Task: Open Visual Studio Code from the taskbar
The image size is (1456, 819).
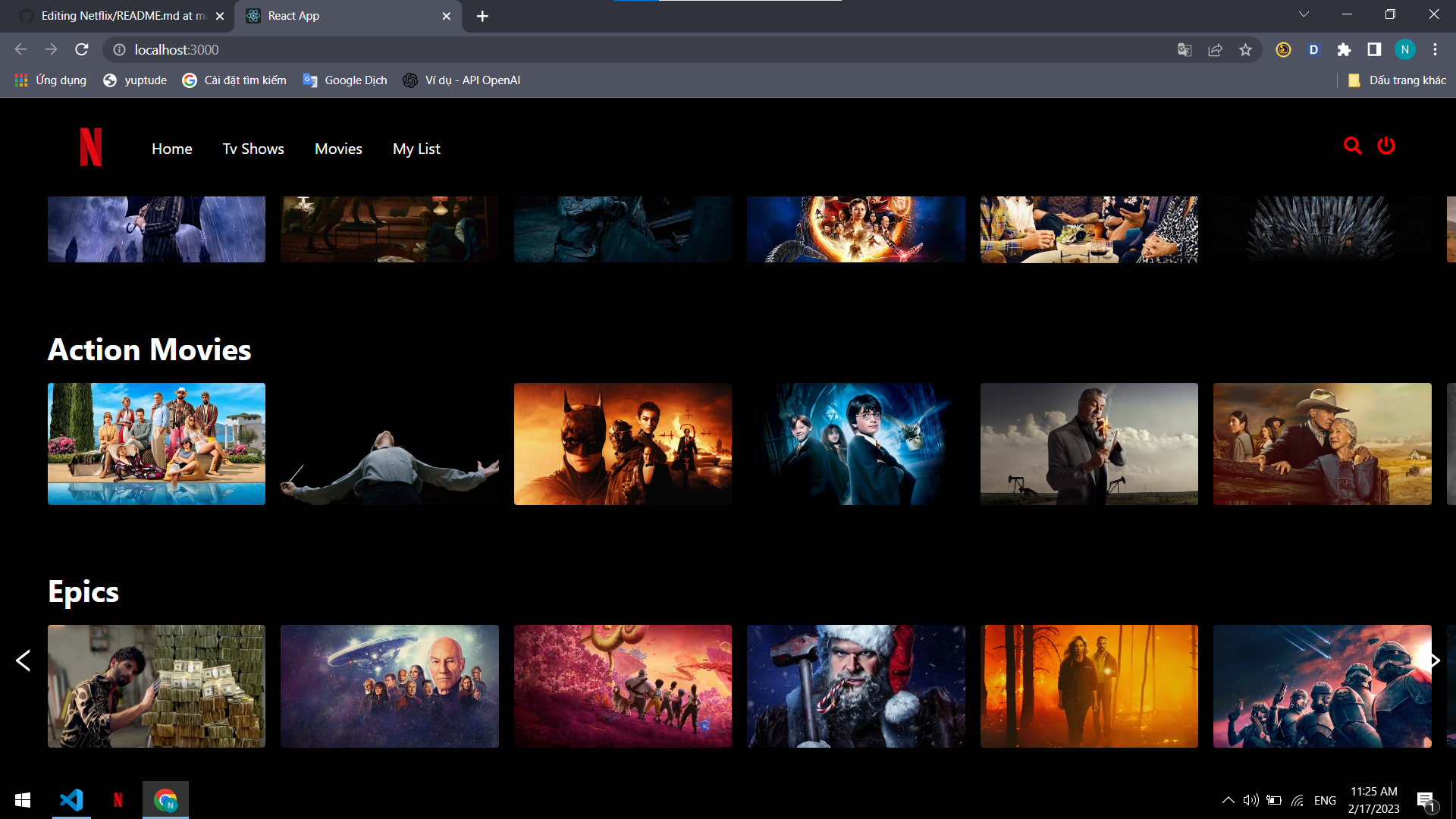Action: [71, 799]
